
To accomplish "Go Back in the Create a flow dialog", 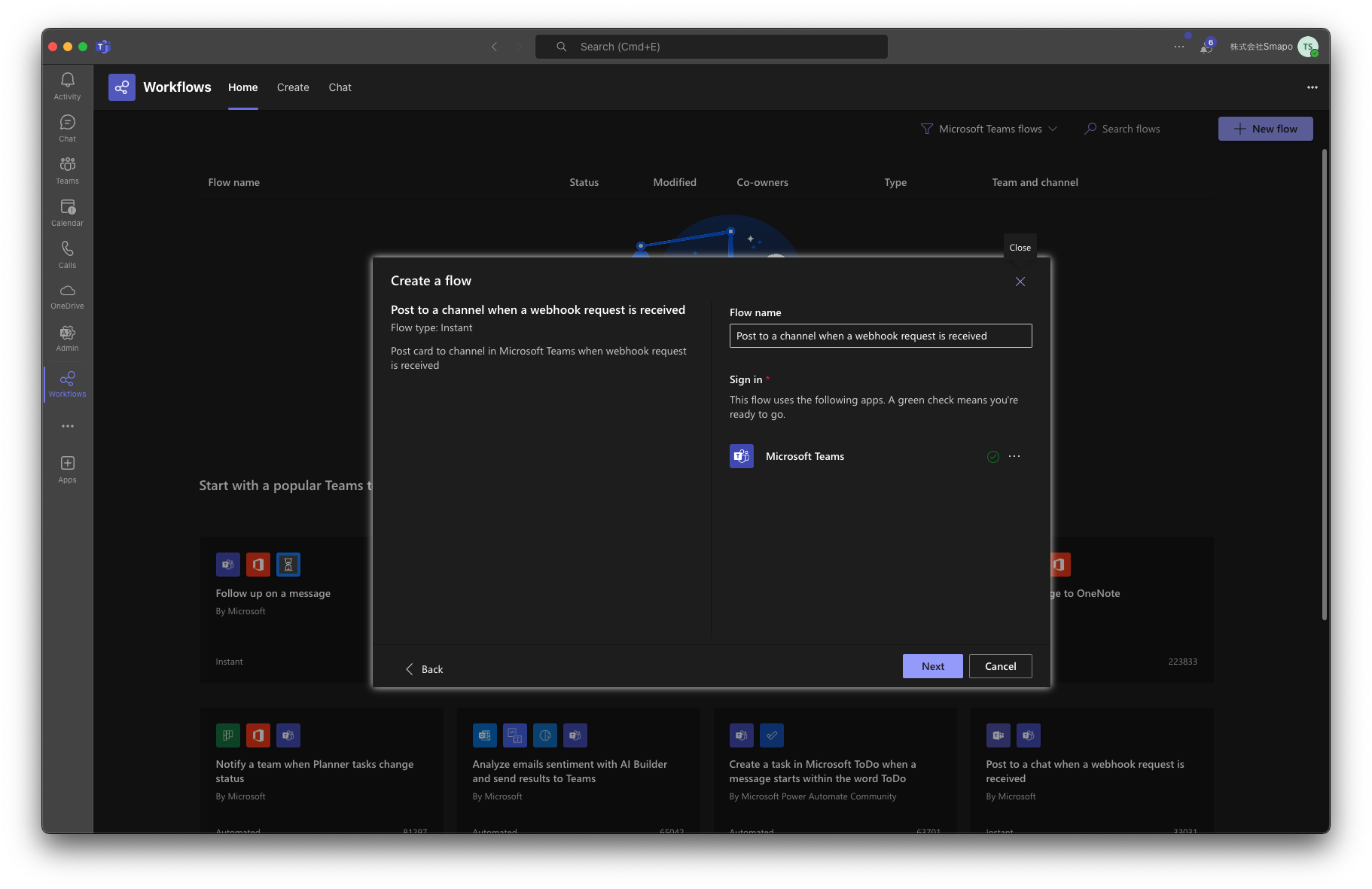I will (425, 669).
